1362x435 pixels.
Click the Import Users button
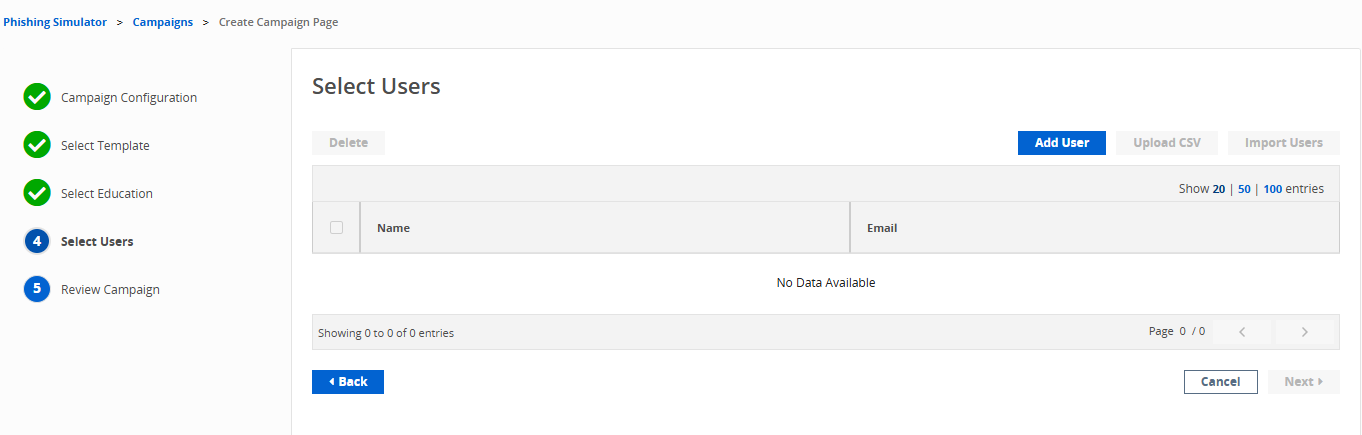point(1284,143)
